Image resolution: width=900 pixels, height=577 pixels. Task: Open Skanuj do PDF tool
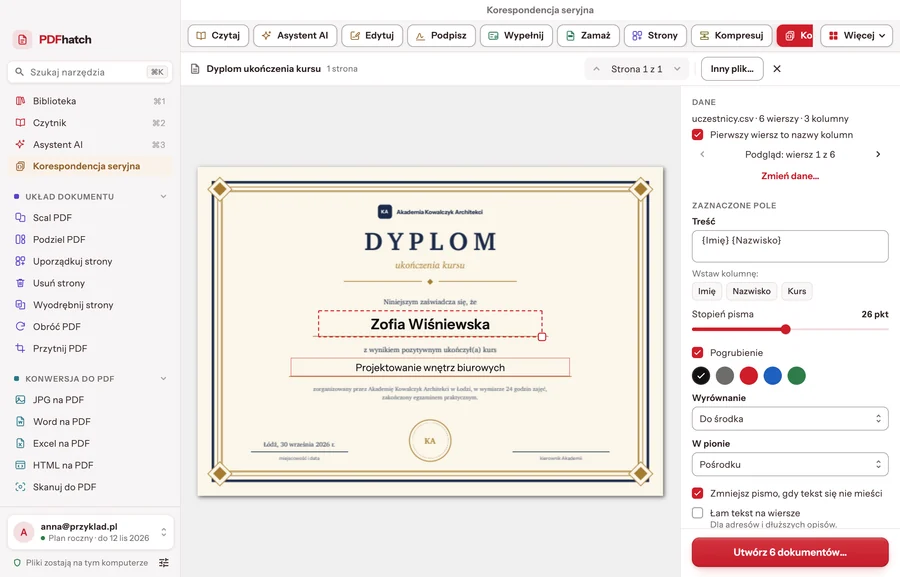click(x=90, y=487)
